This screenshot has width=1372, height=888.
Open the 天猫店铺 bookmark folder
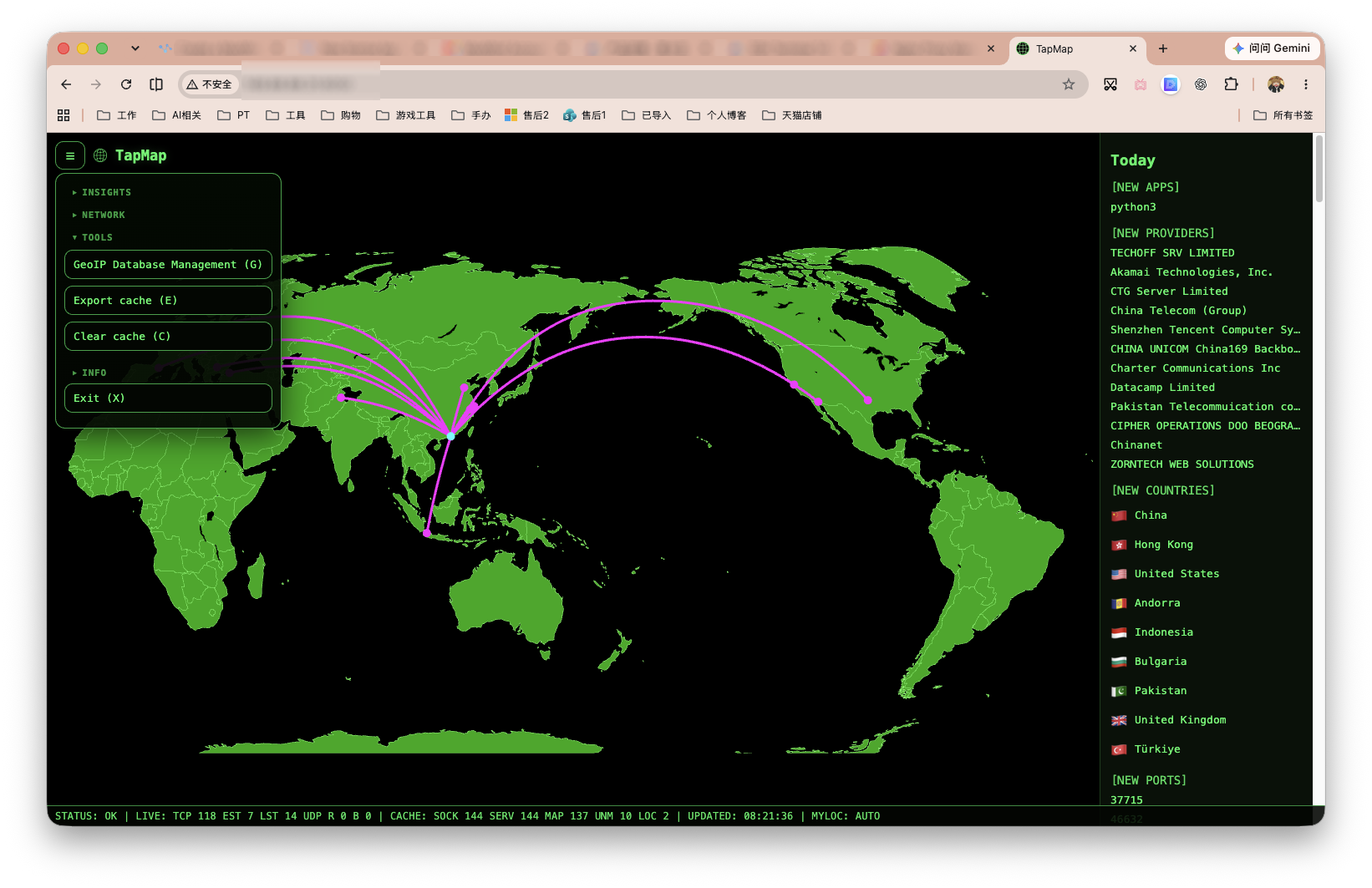click(x=792, y=115)
